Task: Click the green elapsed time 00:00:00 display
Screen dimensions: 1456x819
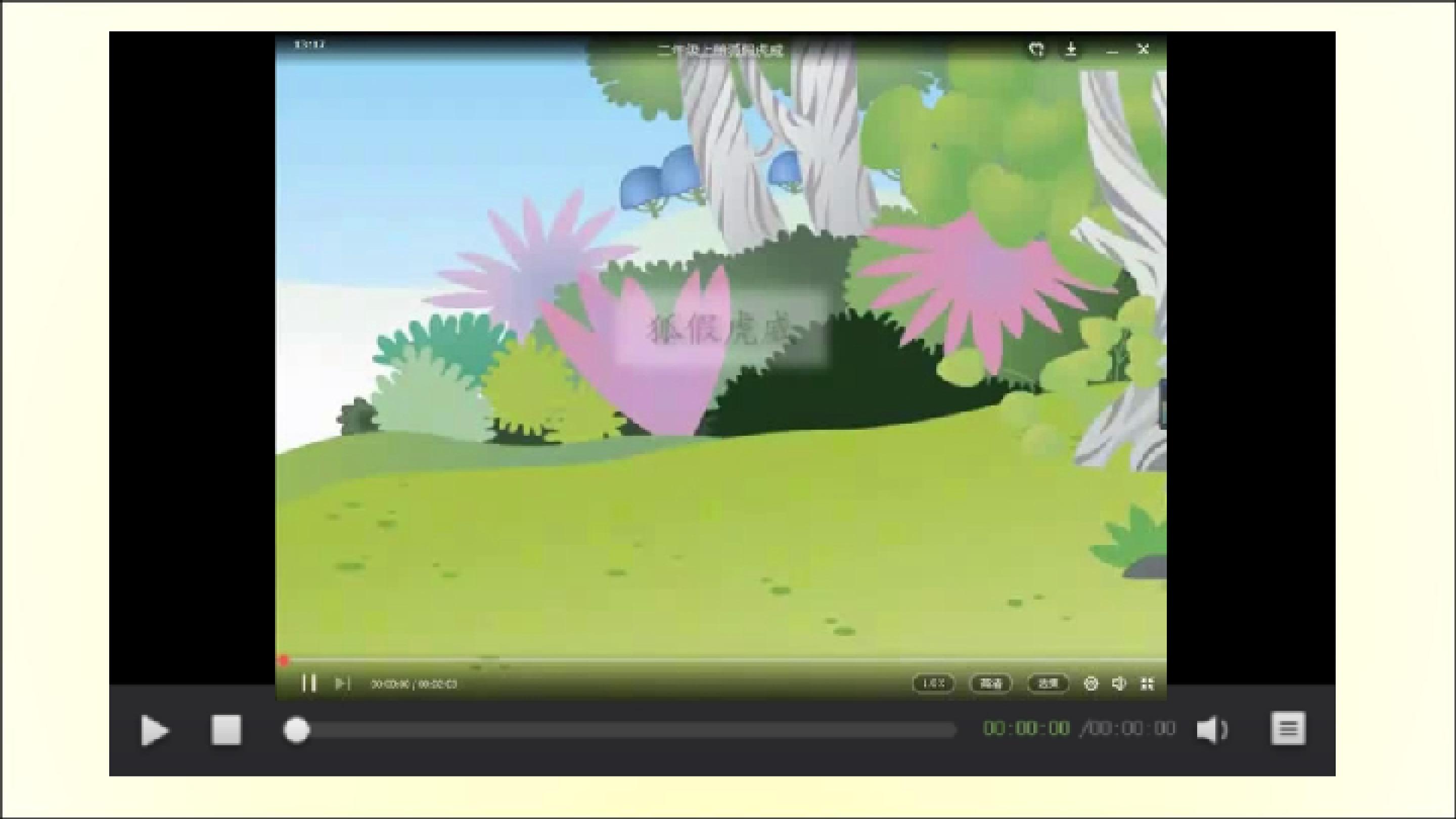Action: point(1026,729)
